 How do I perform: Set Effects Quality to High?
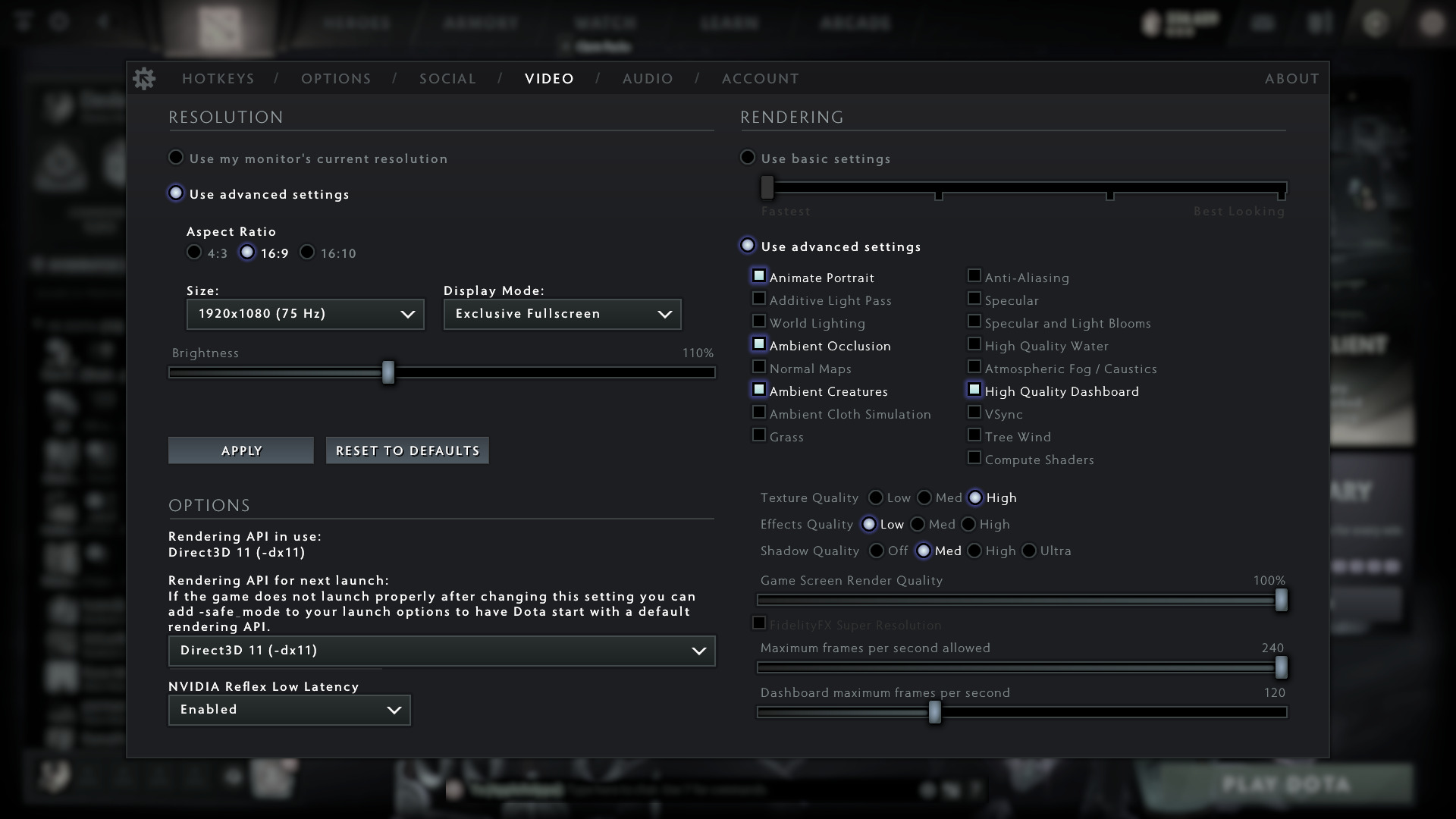click(968, 524)
